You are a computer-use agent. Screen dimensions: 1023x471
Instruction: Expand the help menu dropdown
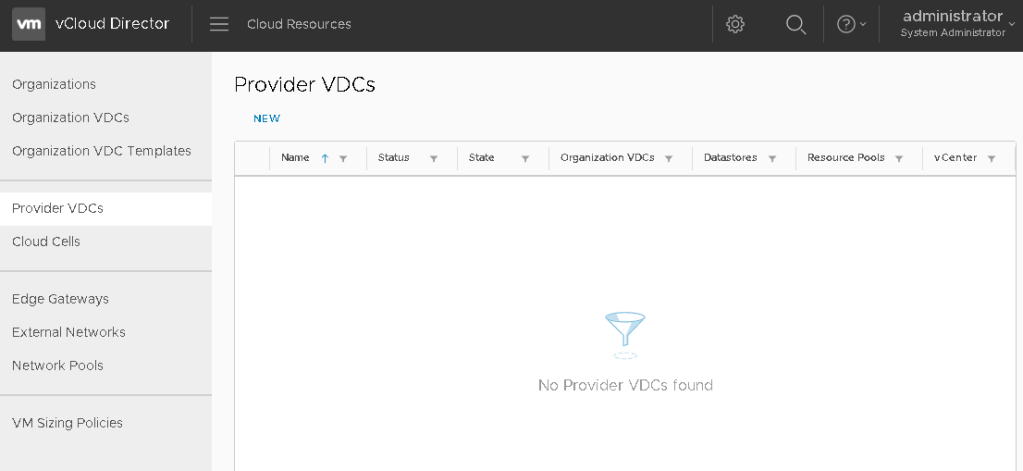[852, 24]
